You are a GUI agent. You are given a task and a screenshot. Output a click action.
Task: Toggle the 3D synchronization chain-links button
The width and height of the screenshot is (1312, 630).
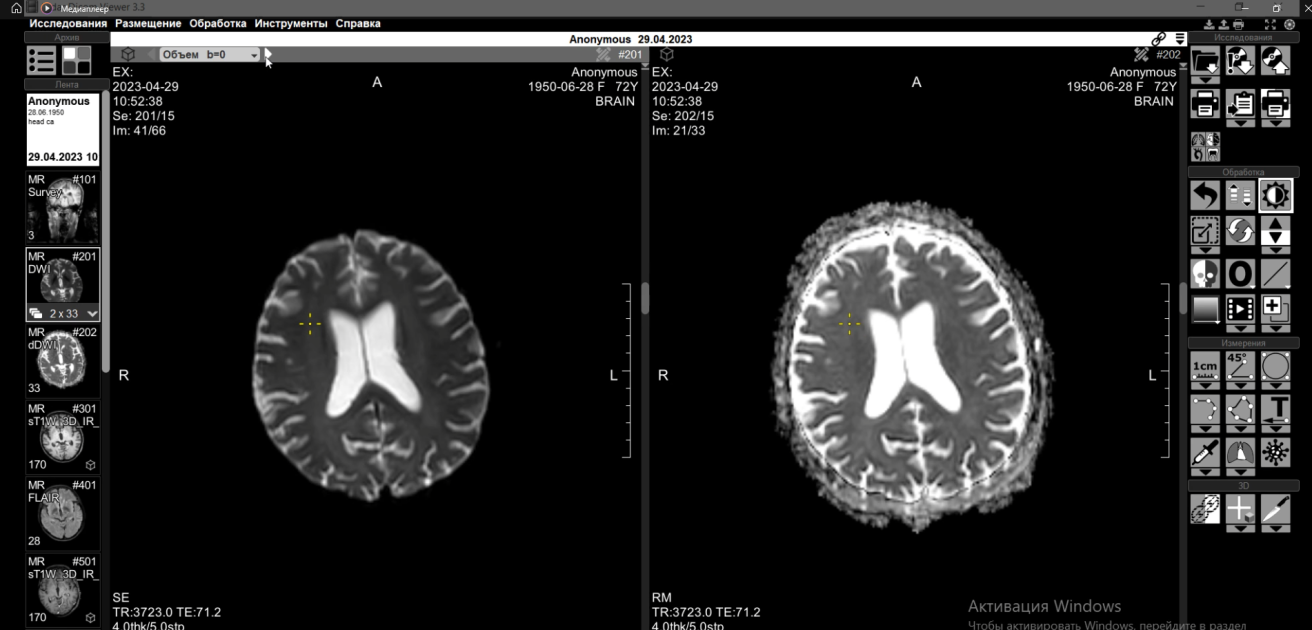click(1205, 509)
